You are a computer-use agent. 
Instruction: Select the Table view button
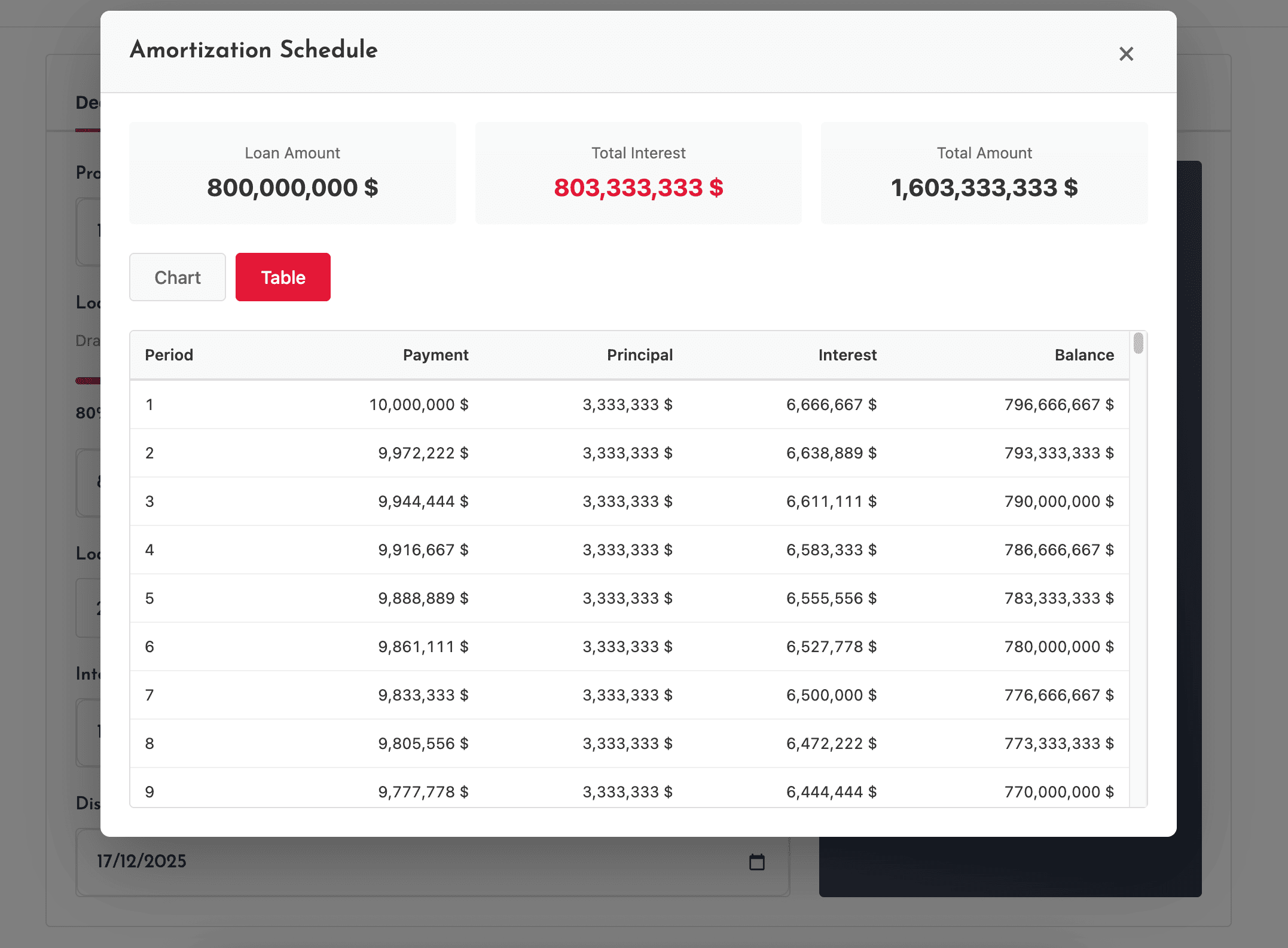click(283, 277)
